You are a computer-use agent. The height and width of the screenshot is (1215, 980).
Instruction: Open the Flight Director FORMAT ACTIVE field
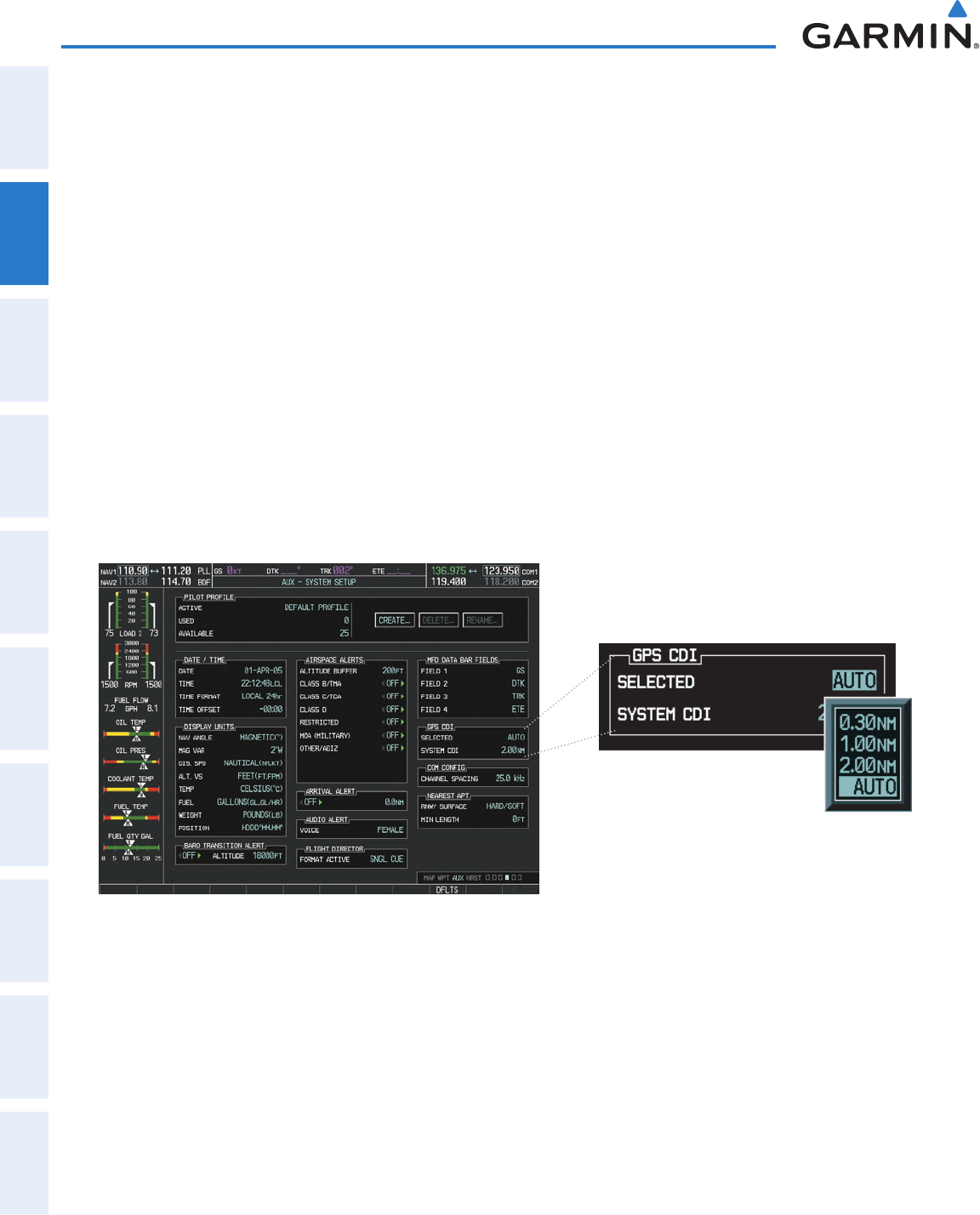coord(386,858)
